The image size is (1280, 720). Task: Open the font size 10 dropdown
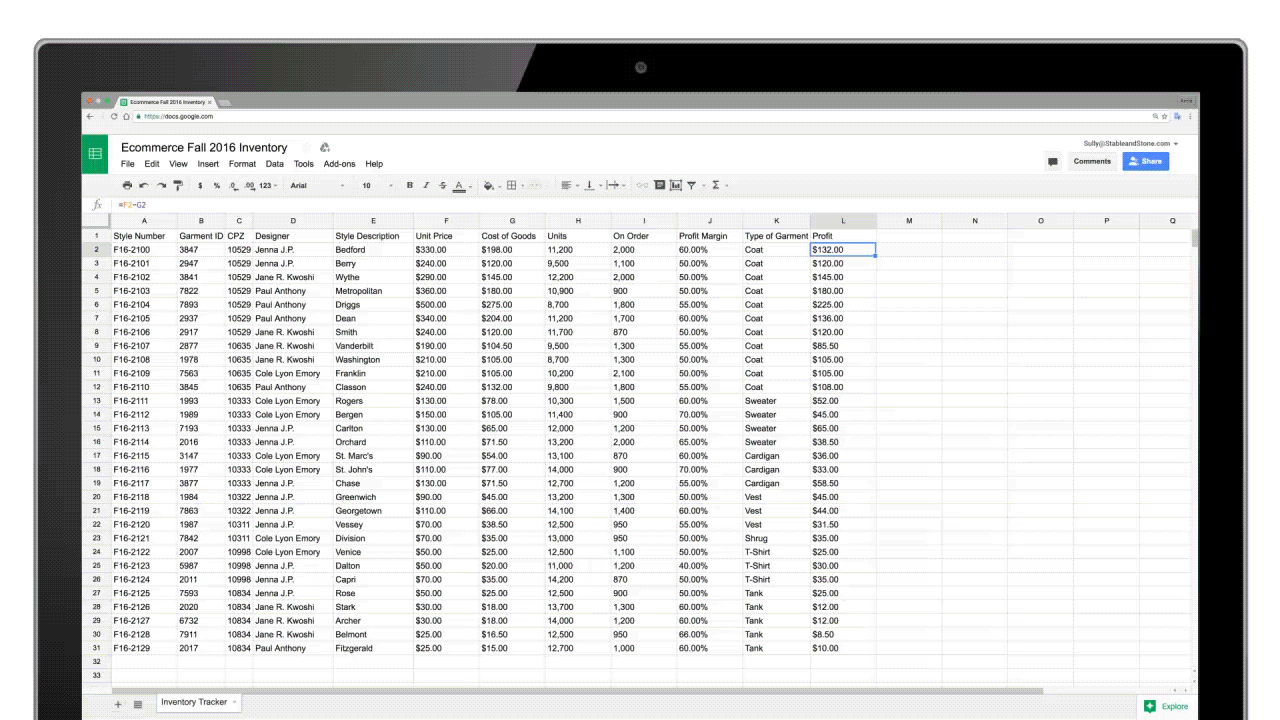tap(371, 185)
